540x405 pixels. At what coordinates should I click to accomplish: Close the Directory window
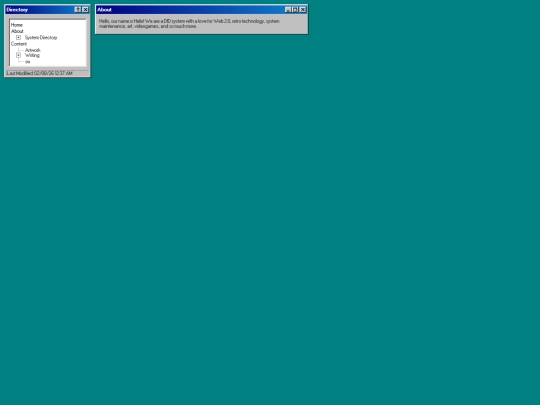tap(85, 10)
